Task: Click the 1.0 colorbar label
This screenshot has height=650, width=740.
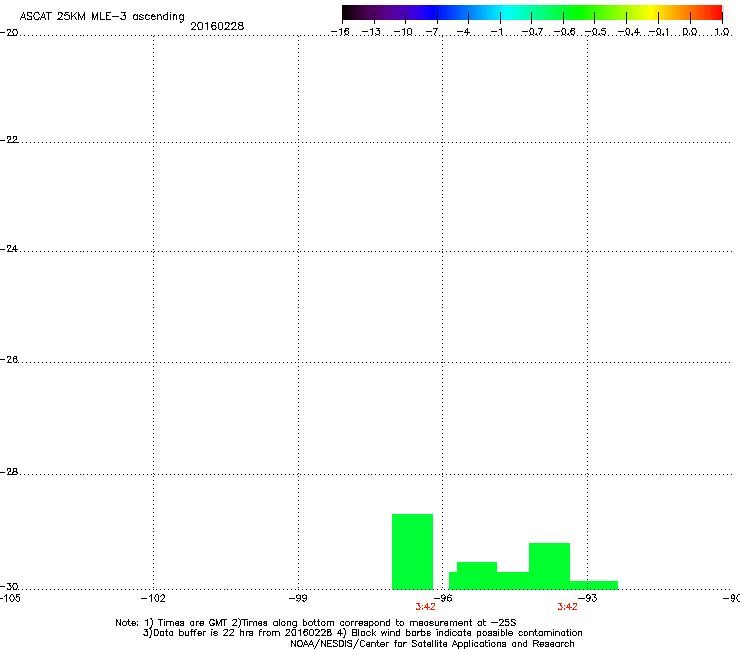Action: (x=722, y=32)
